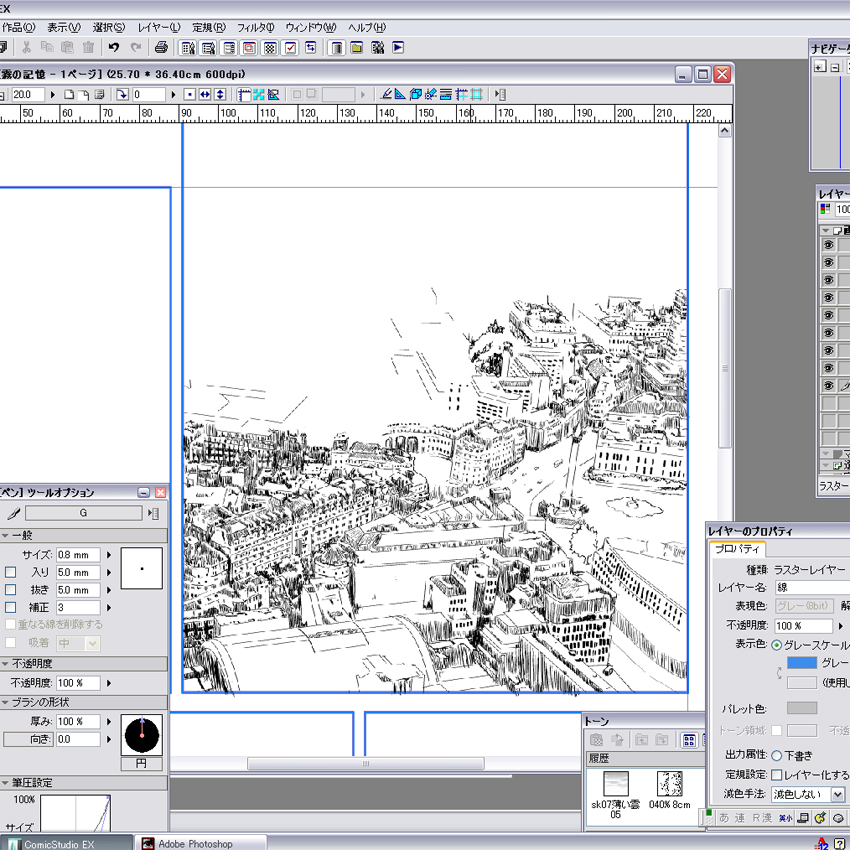
Task: Click the Print icon in the toolbar
Action: coord(161,47)
